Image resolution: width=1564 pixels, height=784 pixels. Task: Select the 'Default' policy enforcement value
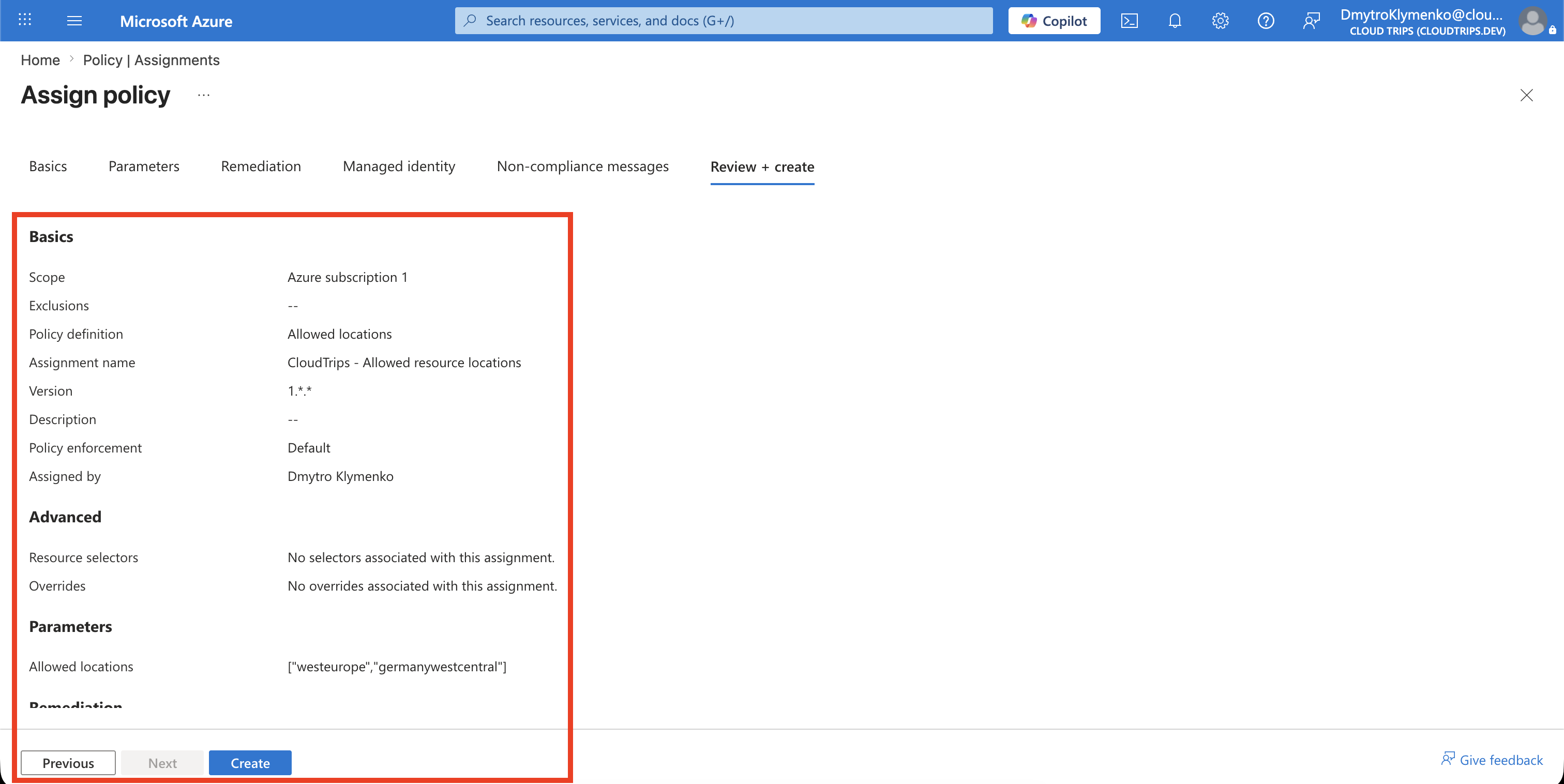[308, 448]
